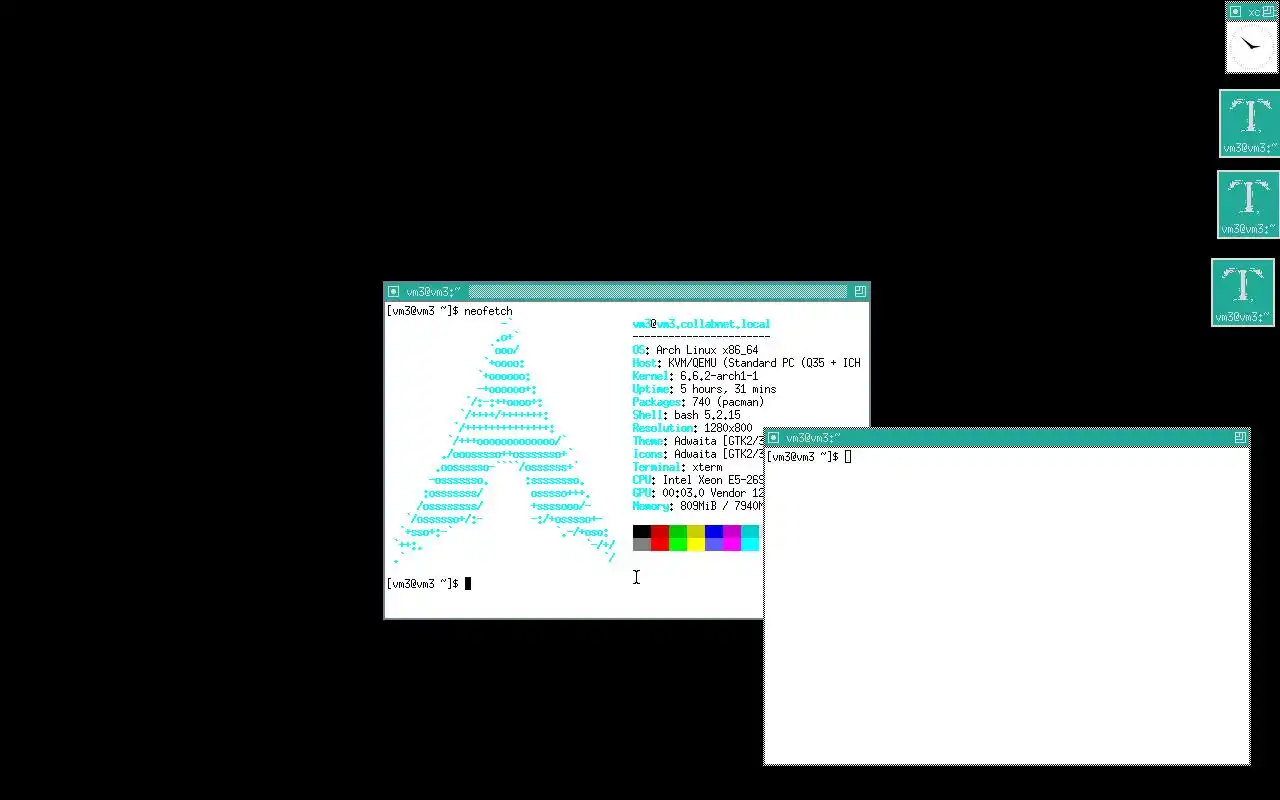Click the 'Uptime: 5 hours, 31 mins' line
This screenshot has width=1280, height=800.
pyautogui.click(x=704, y=389)
